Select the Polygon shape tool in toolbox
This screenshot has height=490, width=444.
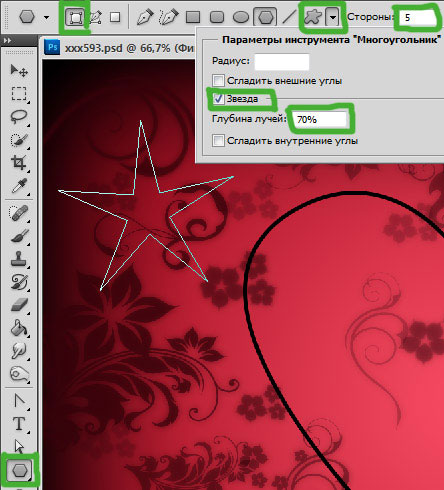20,470
